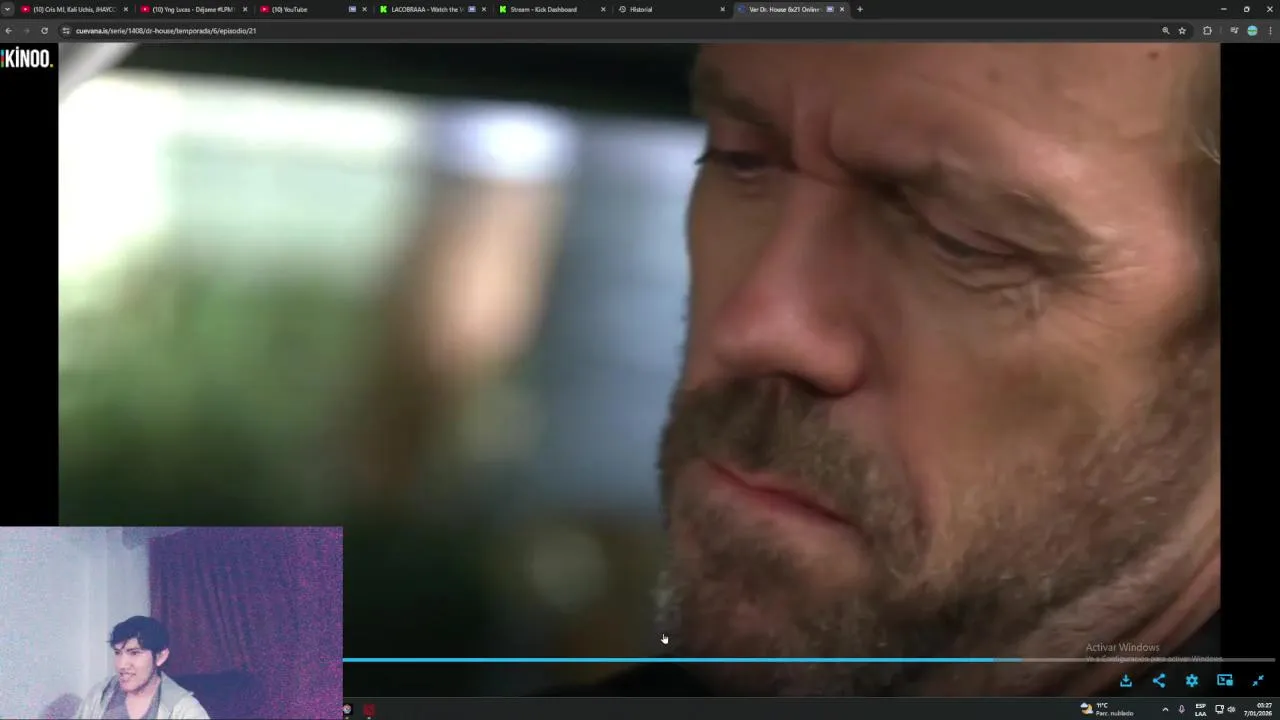Open the player settings gear
1280x720 pixels.
(1192, 681)
